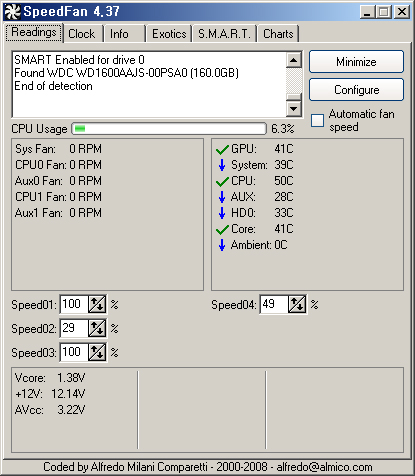The height and width of the screenshot is (476, 415).
Task: Click the 'Aux1 Fan: 0 RPM' reading
Action: pyautogui.click(x=58, y=213)
